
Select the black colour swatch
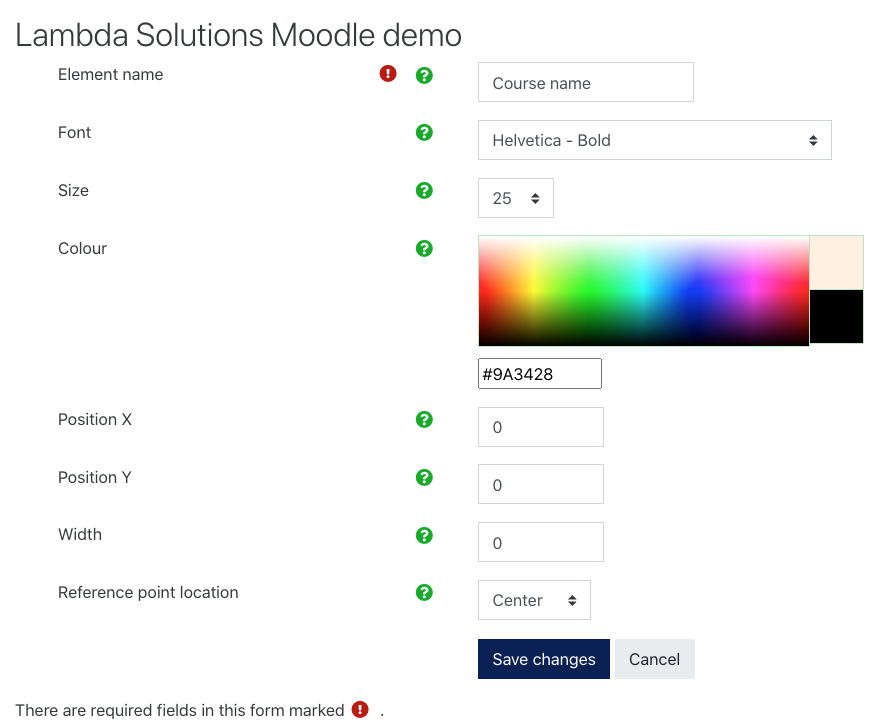tap(836, 317)
